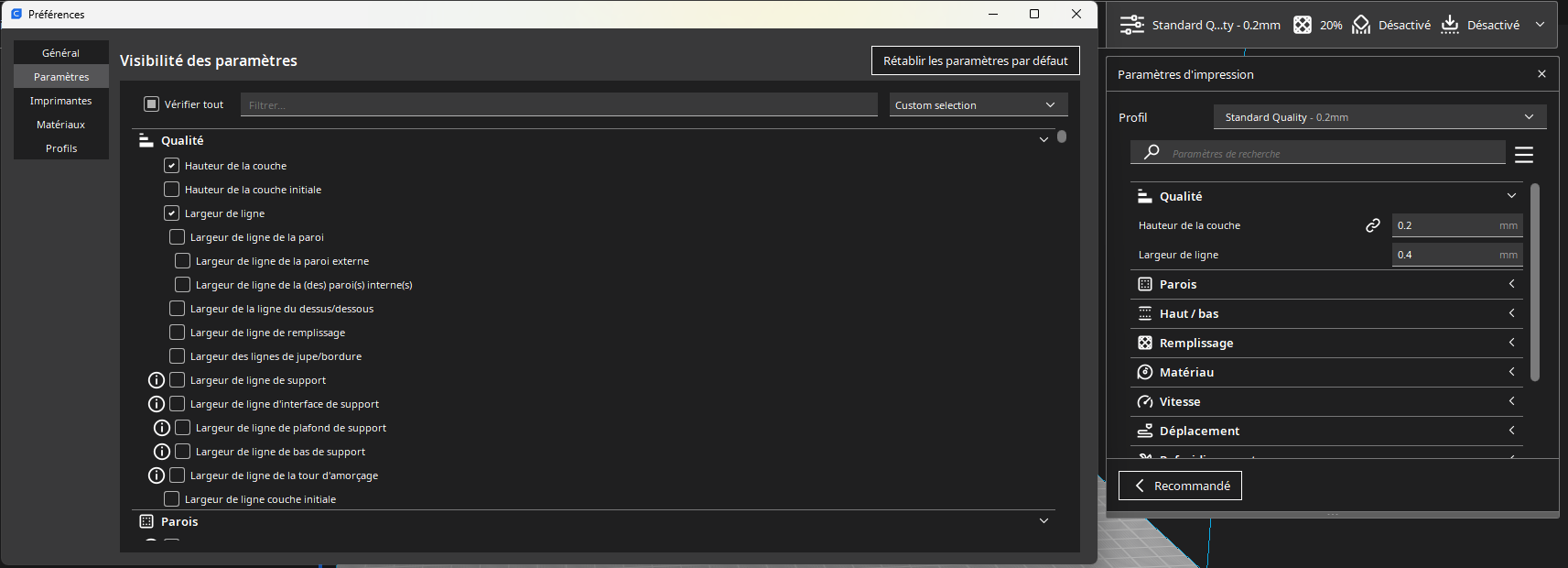Open hamburger menu beside settings search
Image resolution: width=1568 pixels, height=568 pixels.
1524,155
